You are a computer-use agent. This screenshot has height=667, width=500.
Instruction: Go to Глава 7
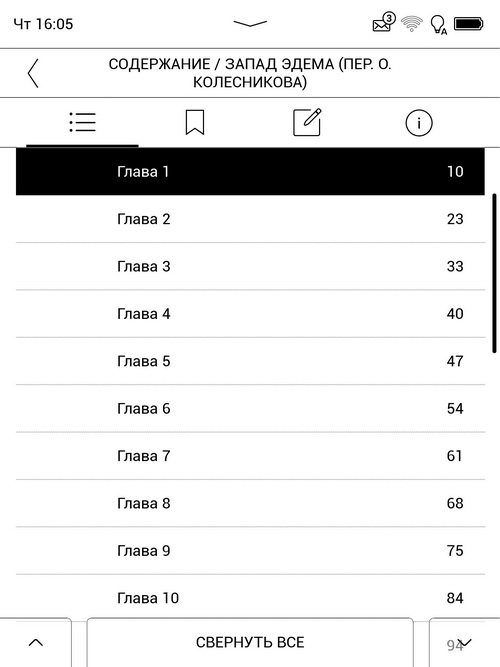(250, 456)
